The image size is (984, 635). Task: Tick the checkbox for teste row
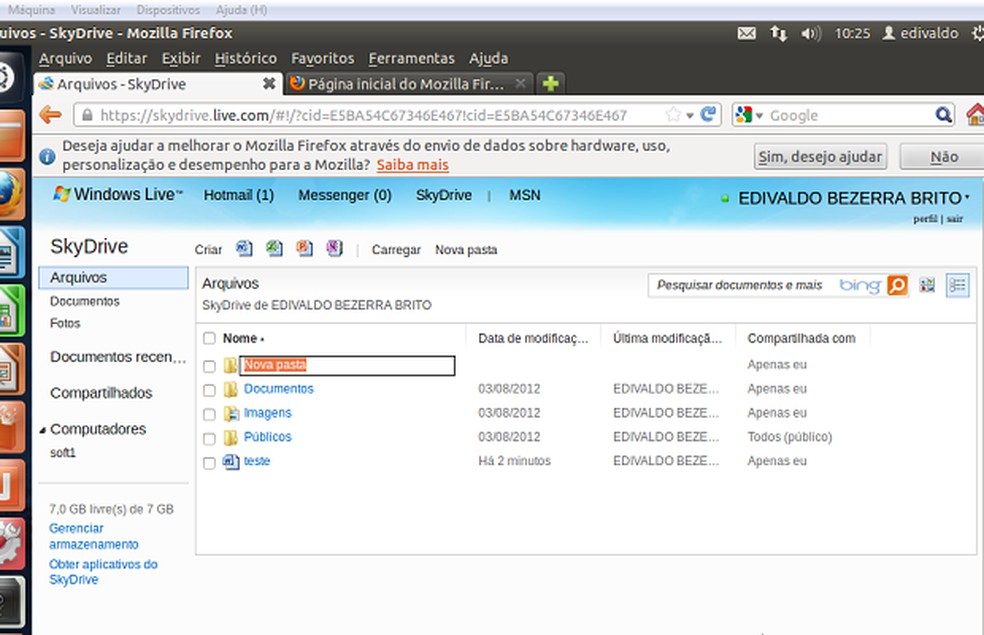(x=209, y=463)
